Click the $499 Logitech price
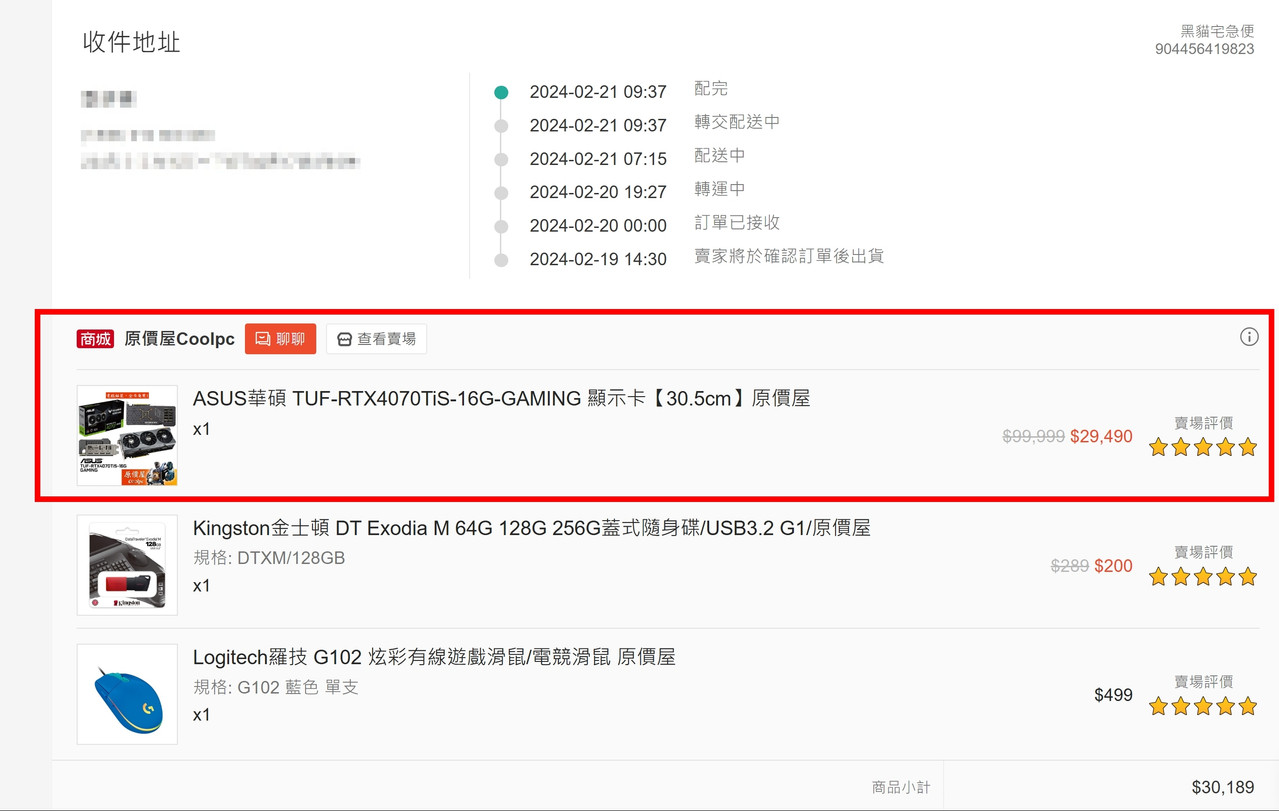Screen dimensions: 1279x811 1113,695
